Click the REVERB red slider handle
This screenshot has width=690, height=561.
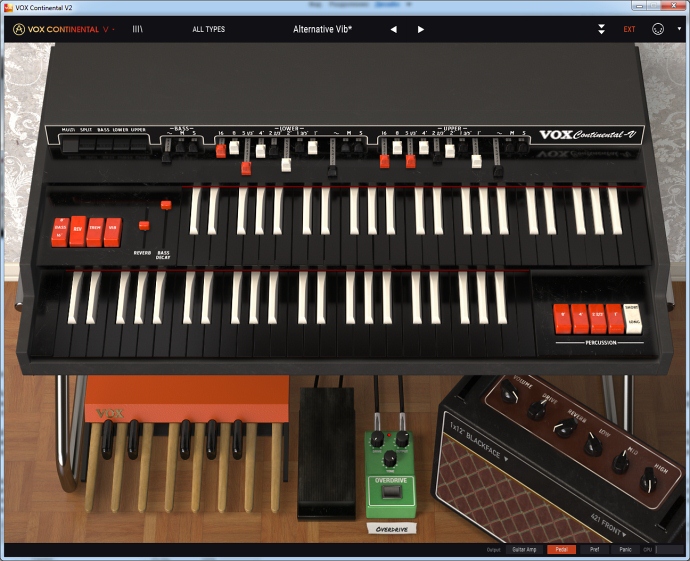point(144,226)
